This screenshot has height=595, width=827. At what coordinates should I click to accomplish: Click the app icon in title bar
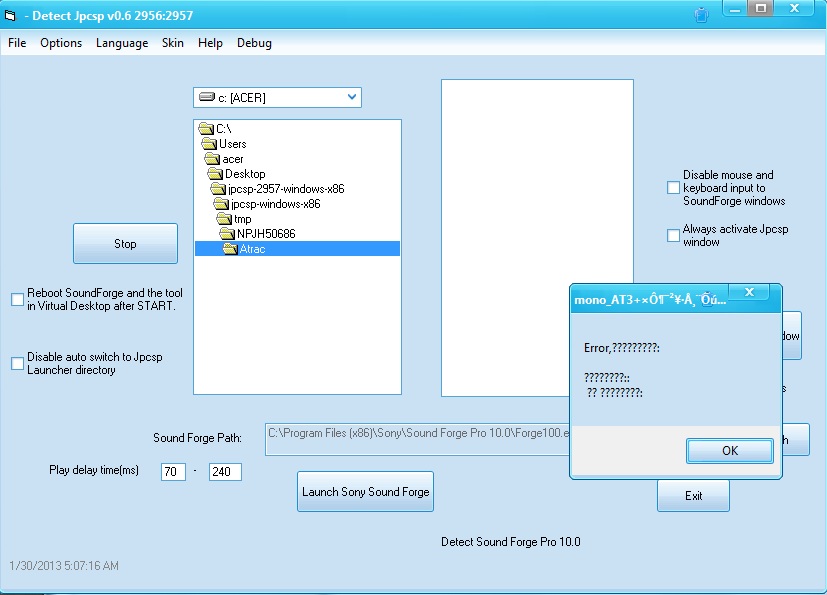click(x=10, y=16)
